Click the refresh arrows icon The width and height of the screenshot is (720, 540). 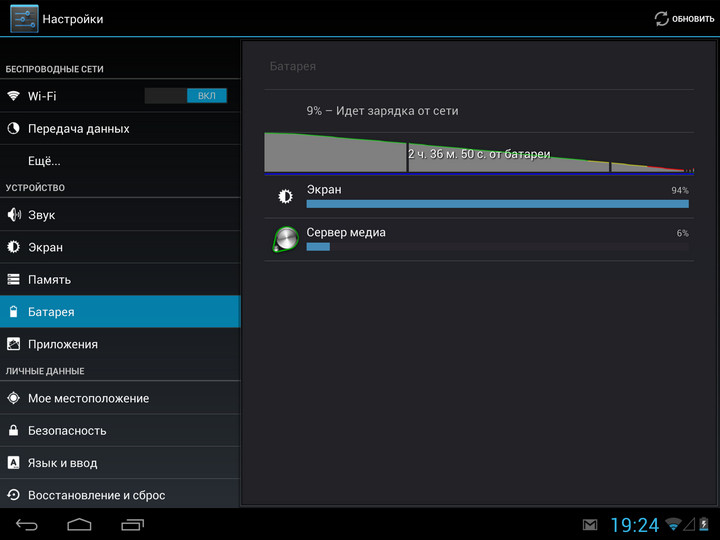(661, 19)
